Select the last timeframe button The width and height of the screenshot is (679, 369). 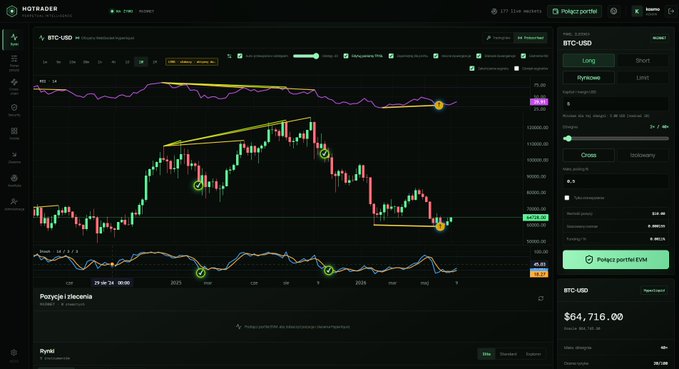click(155, 62)
